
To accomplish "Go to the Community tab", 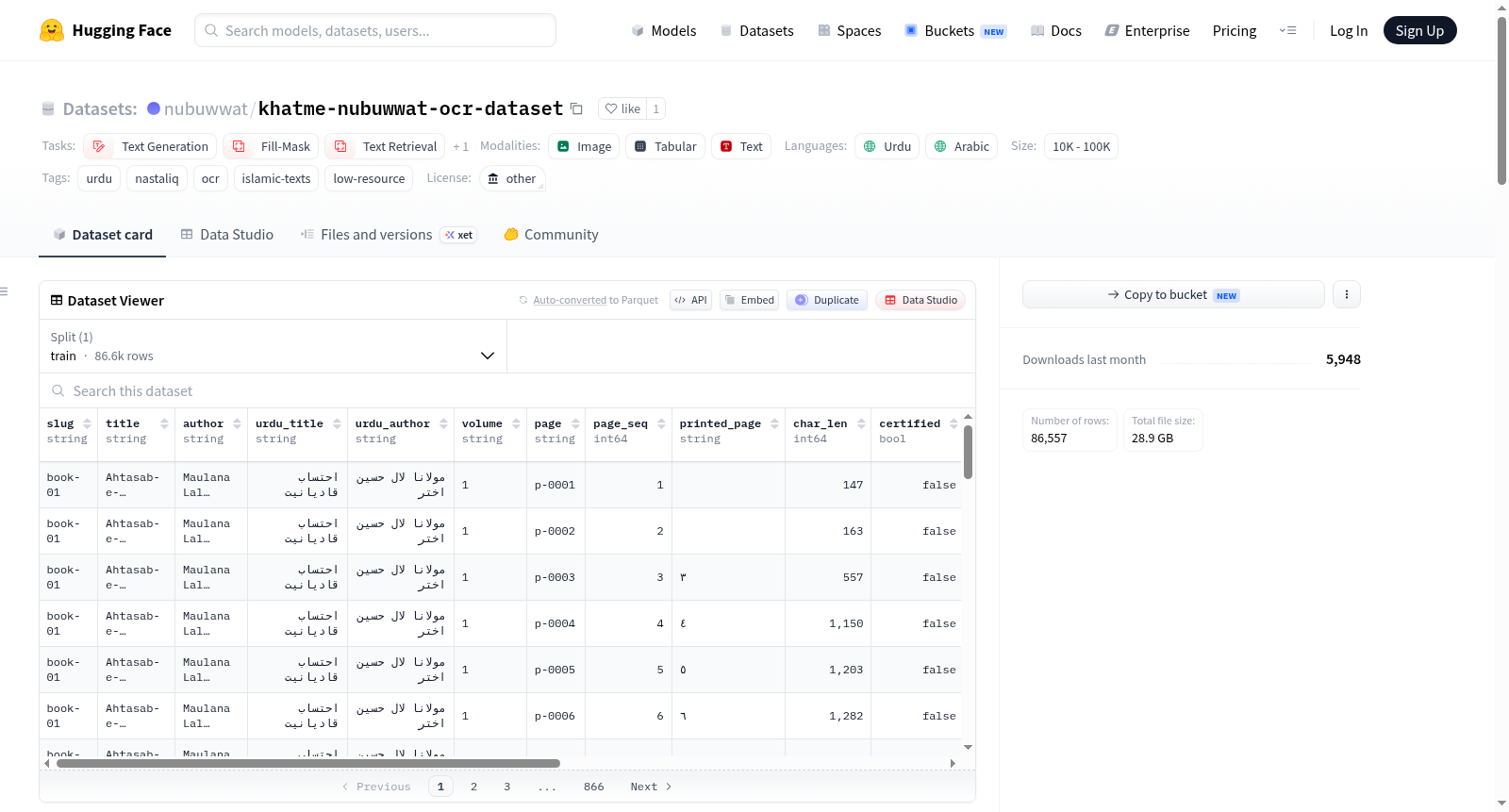I will [551, 235].
